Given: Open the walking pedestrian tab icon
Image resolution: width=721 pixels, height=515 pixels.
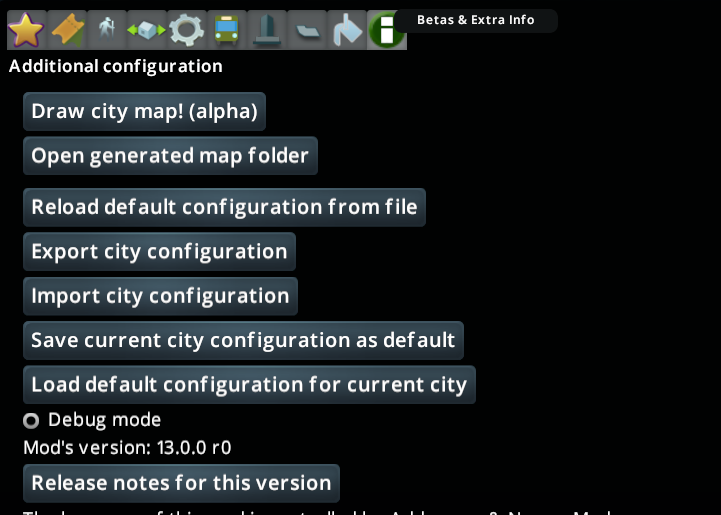Looking at the screenshot, I should coord(106,30).
